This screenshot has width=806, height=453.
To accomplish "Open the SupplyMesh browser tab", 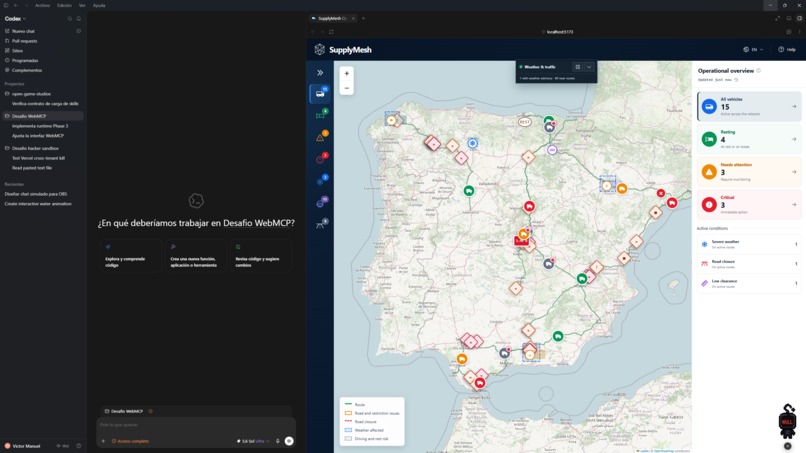I will [333, 19].
